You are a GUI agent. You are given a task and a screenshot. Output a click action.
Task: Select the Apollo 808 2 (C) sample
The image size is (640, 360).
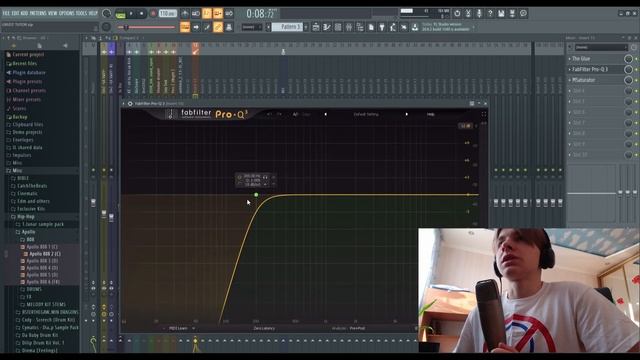45,254
